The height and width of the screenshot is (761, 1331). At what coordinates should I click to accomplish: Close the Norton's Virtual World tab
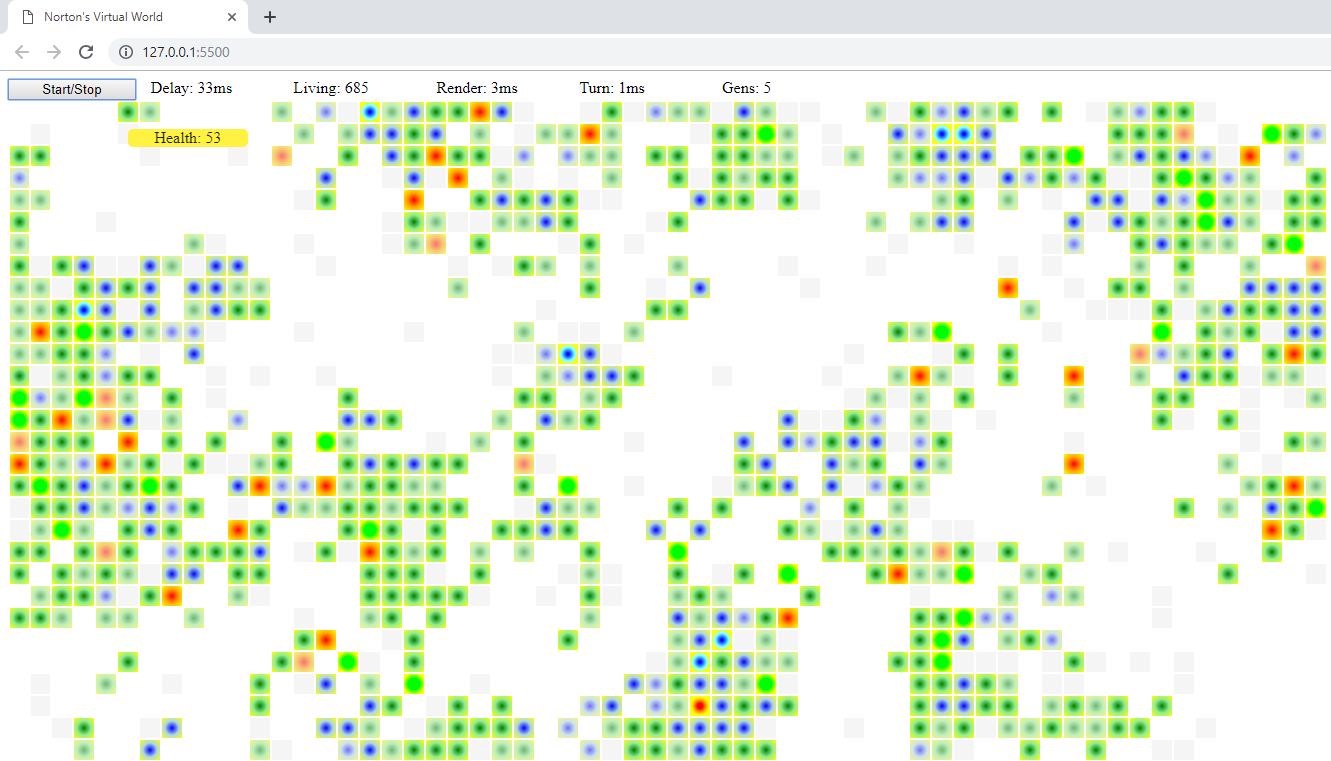pos(232,17)
